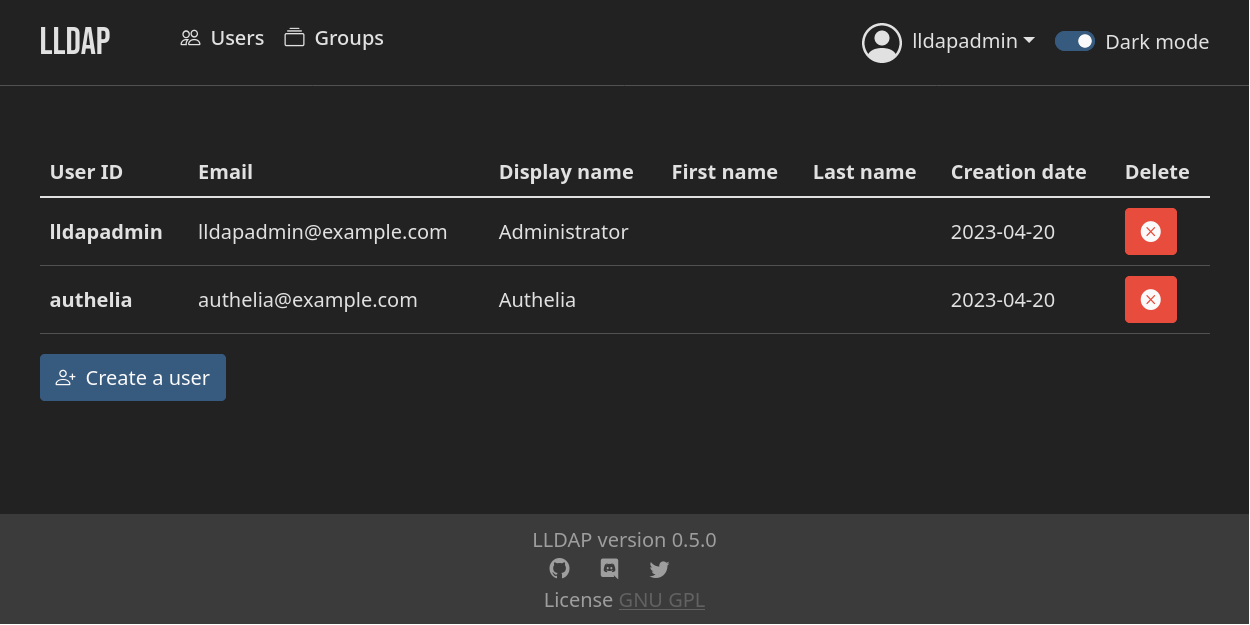Click the User ID column header

click(86, 171)
